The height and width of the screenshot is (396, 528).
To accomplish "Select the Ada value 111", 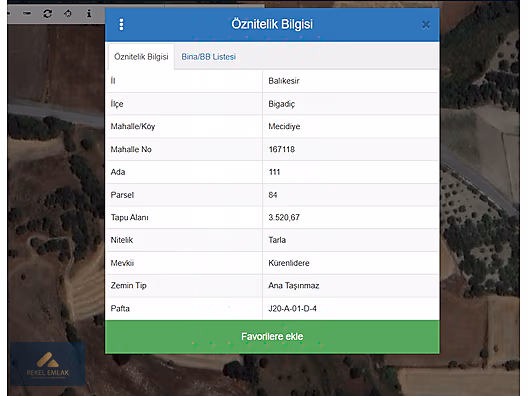I will [x=274, y=172].
